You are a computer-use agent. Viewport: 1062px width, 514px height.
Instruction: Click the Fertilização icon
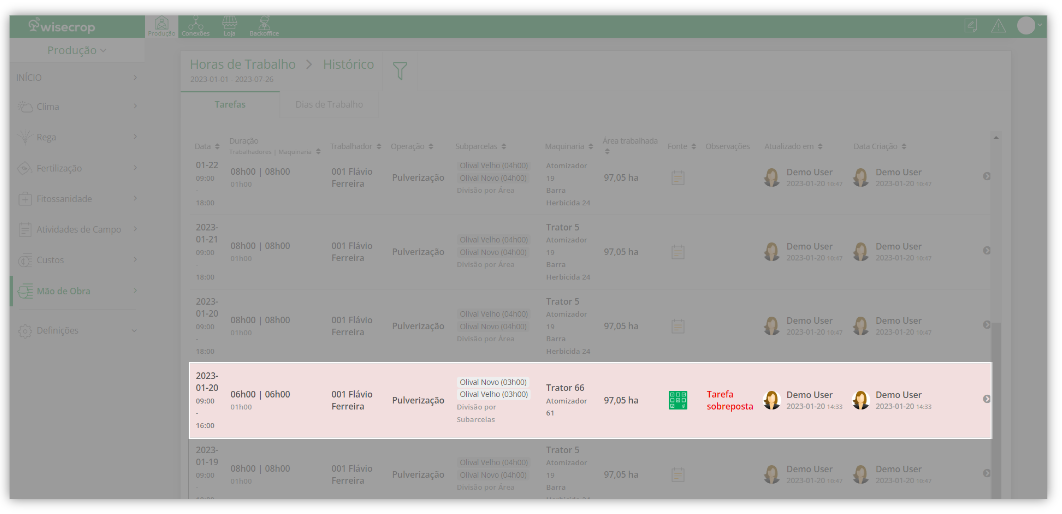point(25,168)
